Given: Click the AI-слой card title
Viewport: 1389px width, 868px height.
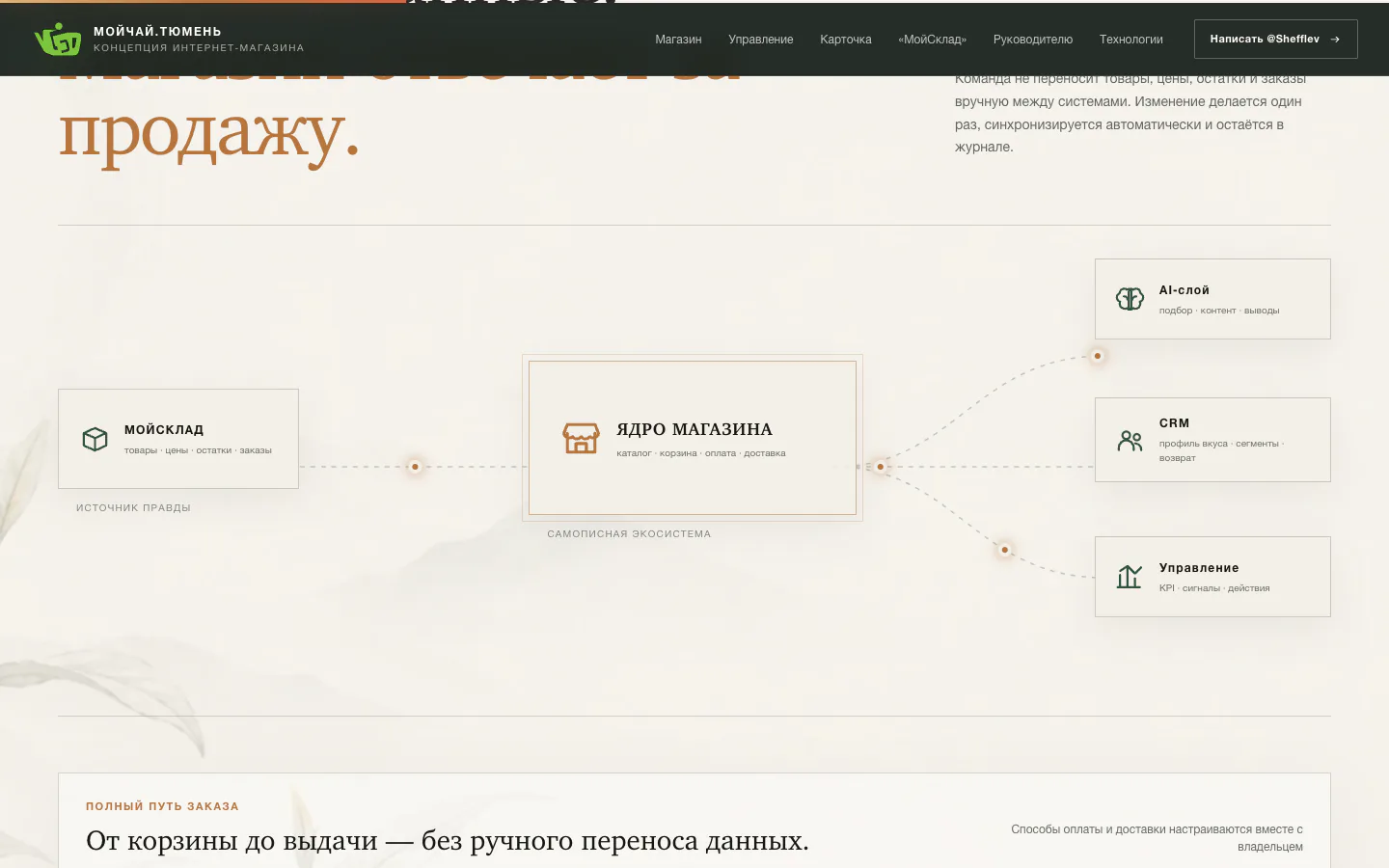Looking at the screenshot, I should click(x=1185, y=290).
